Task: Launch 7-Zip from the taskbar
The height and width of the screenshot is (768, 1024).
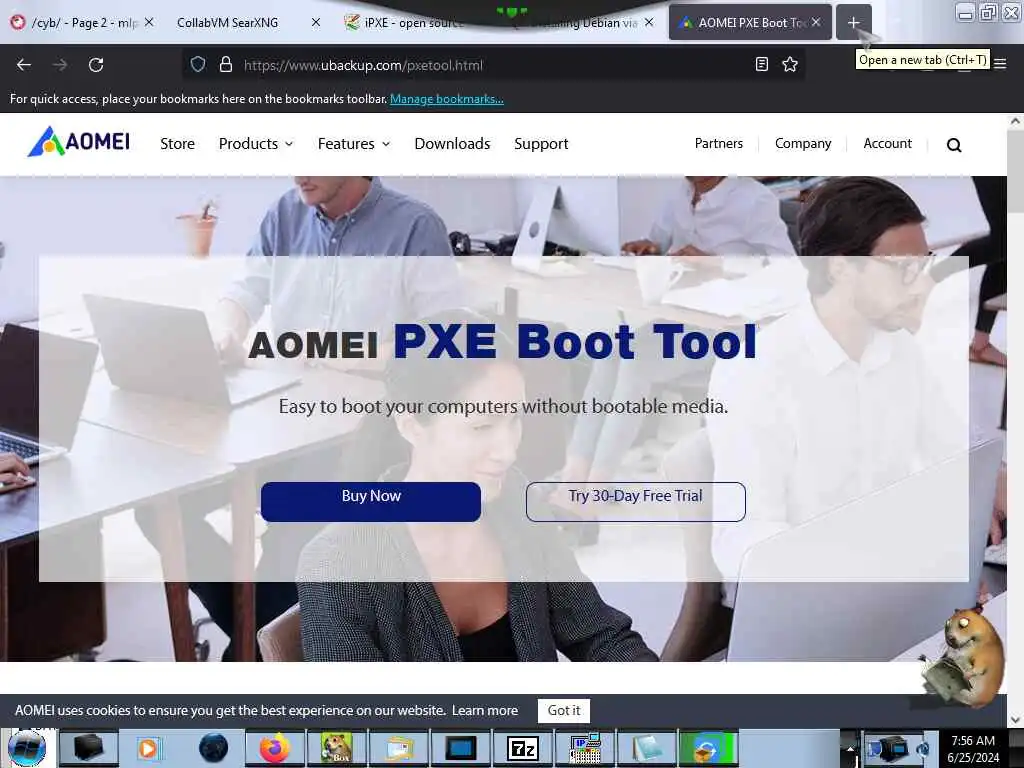Action: coord(522,748)
